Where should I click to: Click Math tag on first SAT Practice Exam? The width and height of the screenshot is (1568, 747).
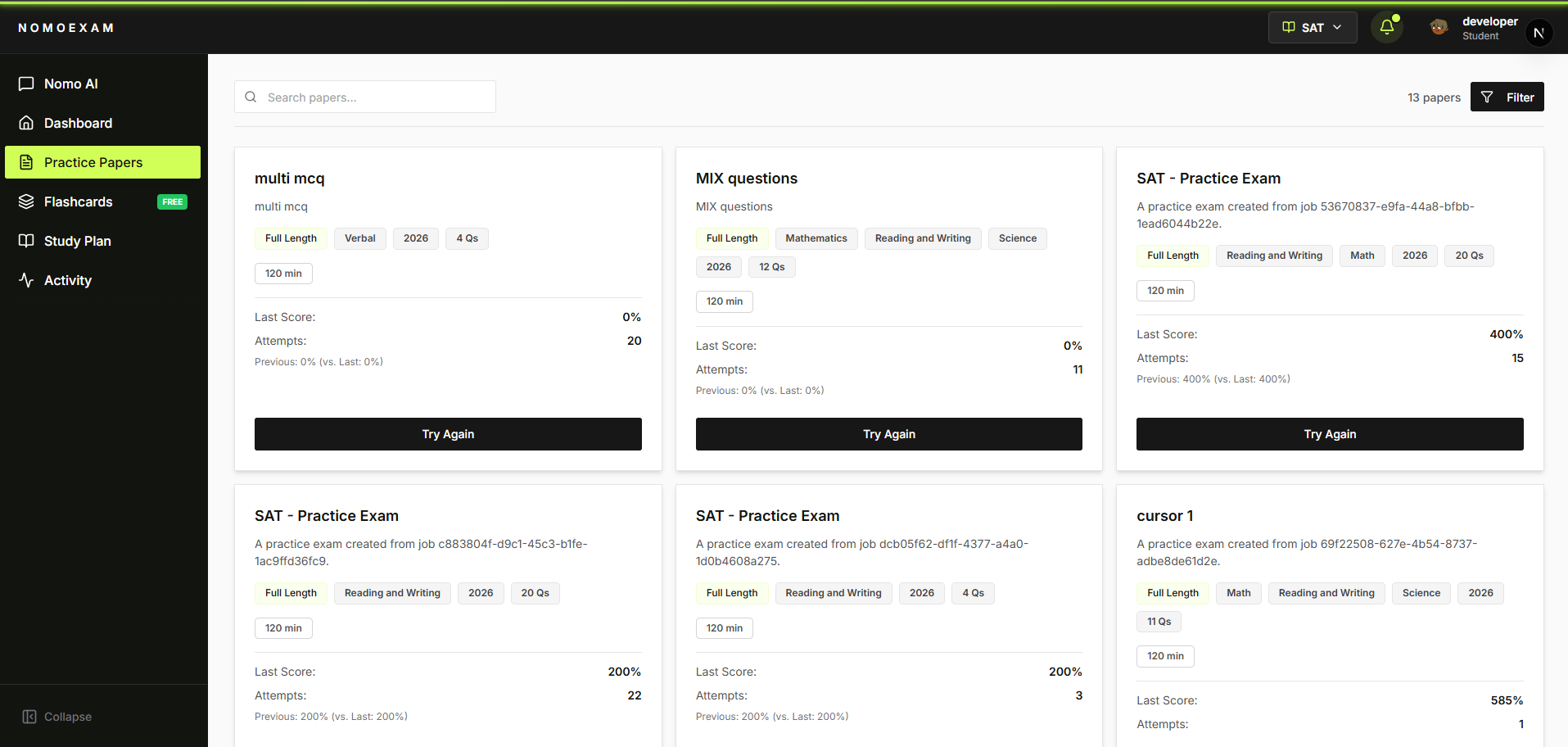click(1362, 256)
